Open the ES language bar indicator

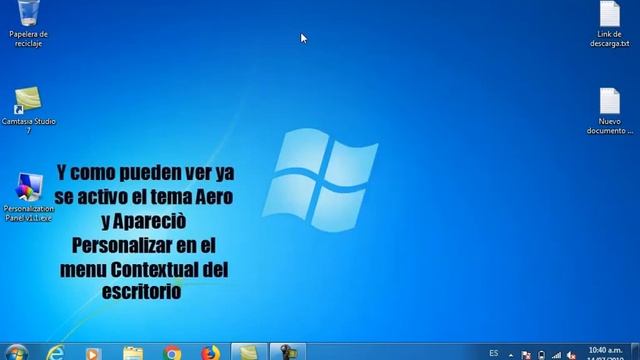493,353
